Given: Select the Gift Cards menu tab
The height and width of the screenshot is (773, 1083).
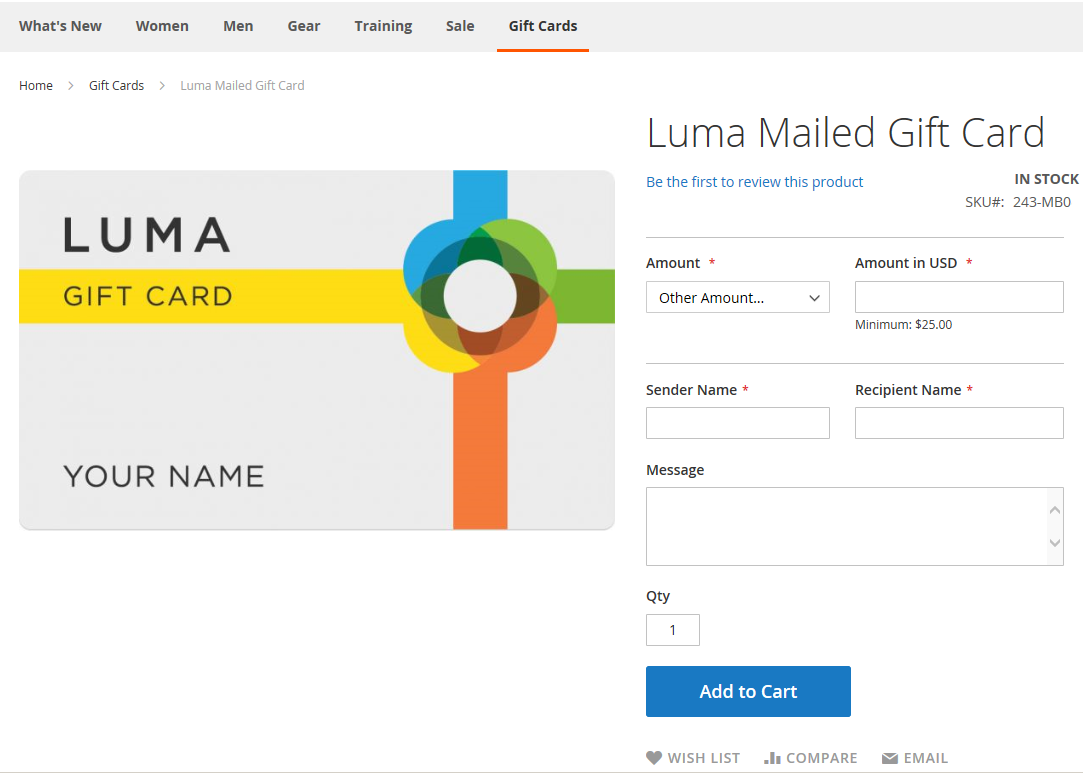Looking at the screenshot, I should click(x=543, y=26).
